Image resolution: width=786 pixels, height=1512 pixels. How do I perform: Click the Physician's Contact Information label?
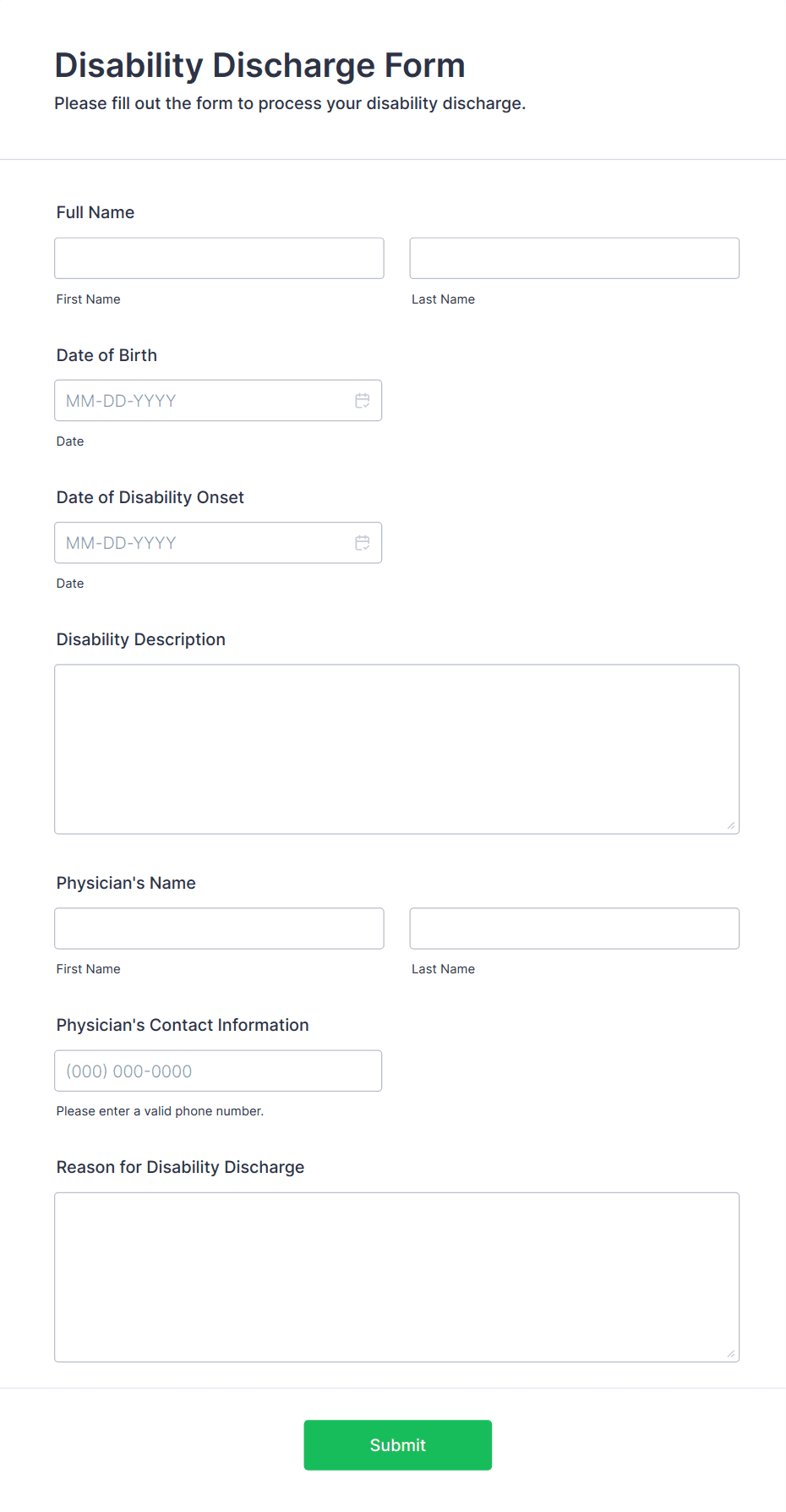[183, 1025]
